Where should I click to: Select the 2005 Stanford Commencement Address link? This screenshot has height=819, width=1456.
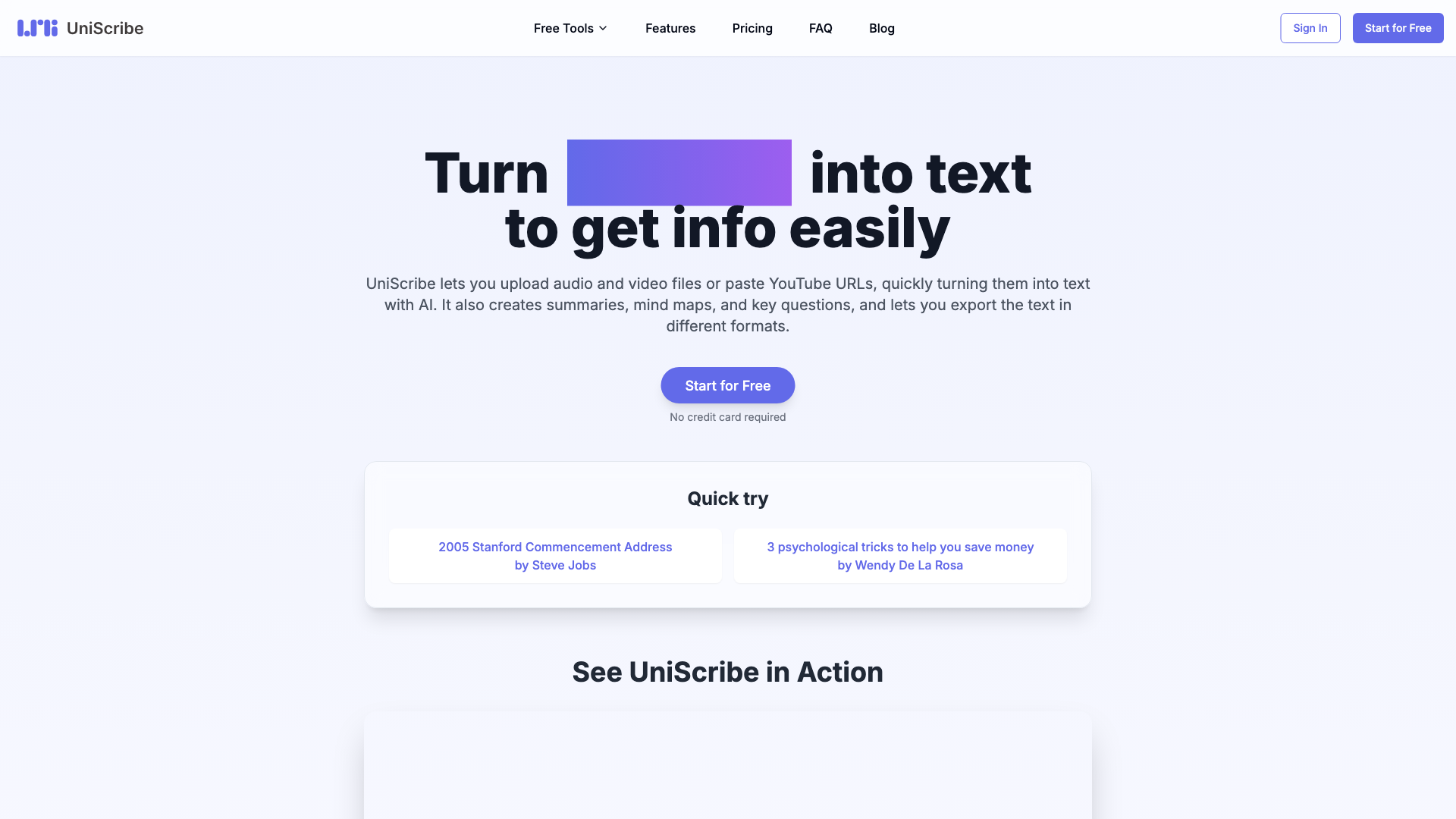pyautogui.click(x=555, y=555)
